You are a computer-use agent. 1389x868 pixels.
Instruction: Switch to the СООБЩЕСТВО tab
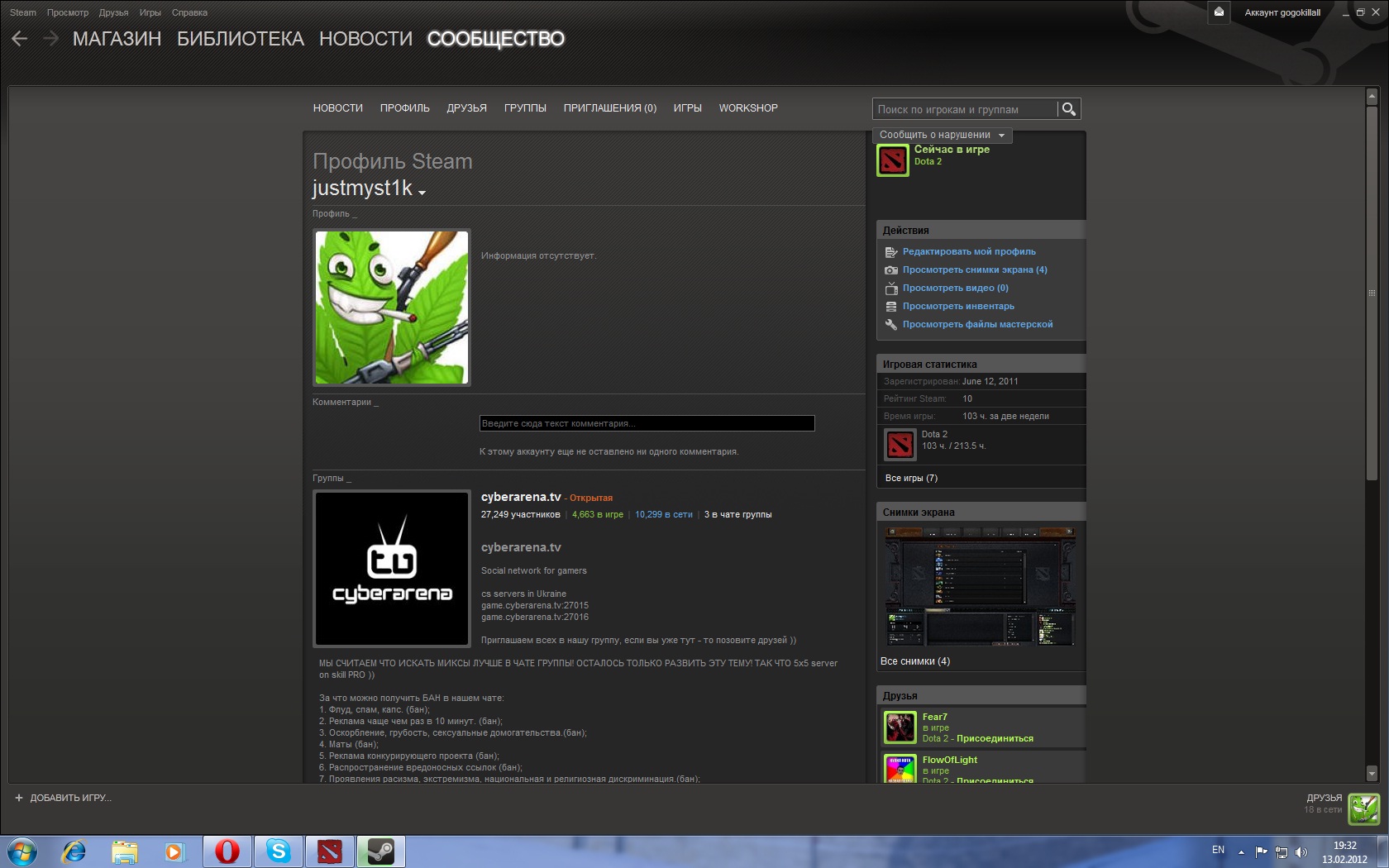coord(496,39)
